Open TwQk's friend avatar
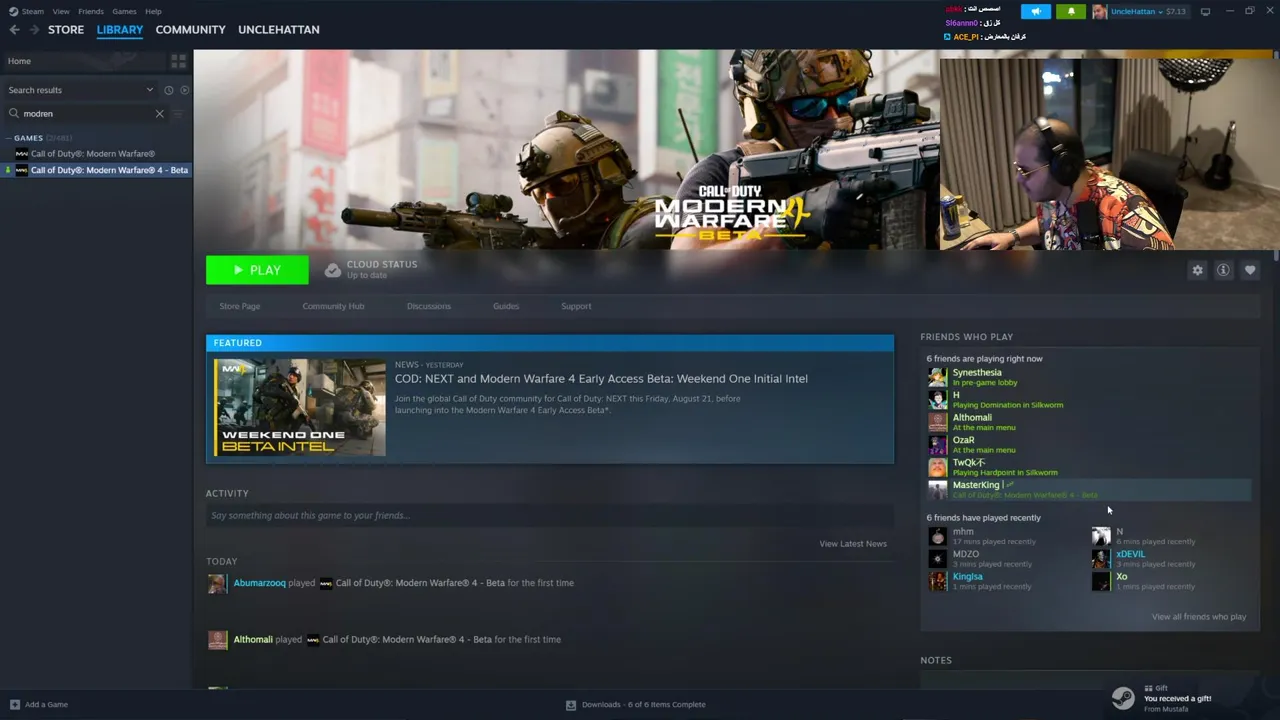 click(937, 467)
